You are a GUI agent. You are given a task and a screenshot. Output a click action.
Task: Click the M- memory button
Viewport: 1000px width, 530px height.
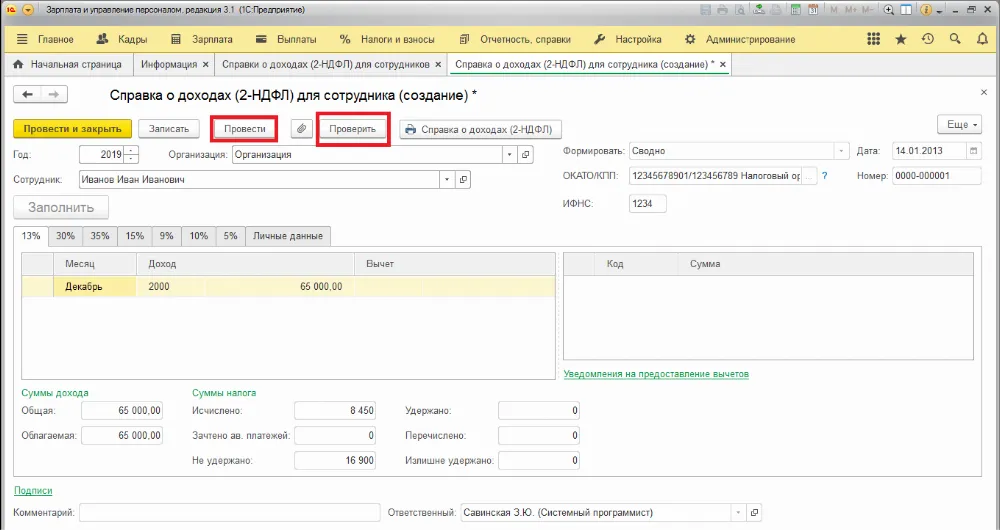(x=867, y=10)
